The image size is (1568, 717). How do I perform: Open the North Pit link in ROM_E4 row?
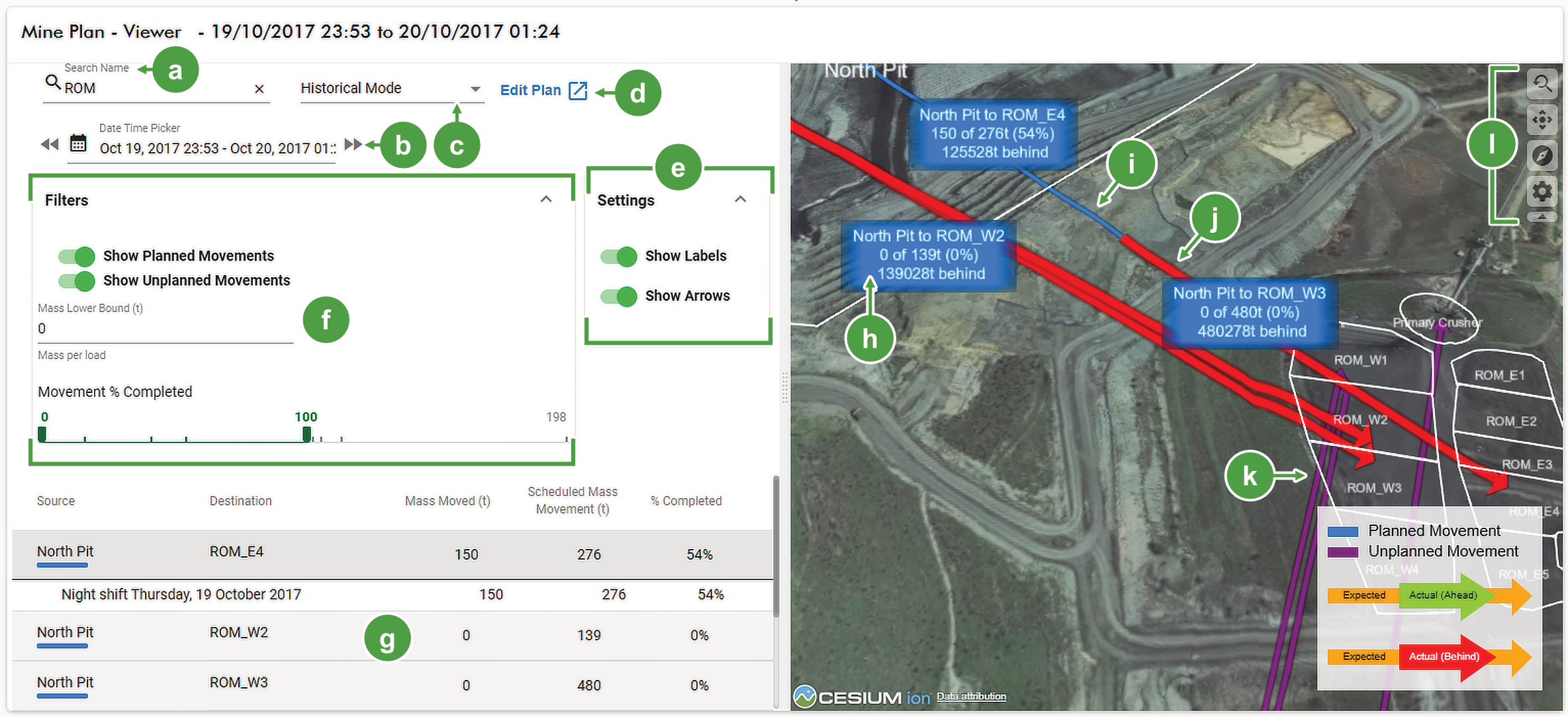(x=65, y=552)
